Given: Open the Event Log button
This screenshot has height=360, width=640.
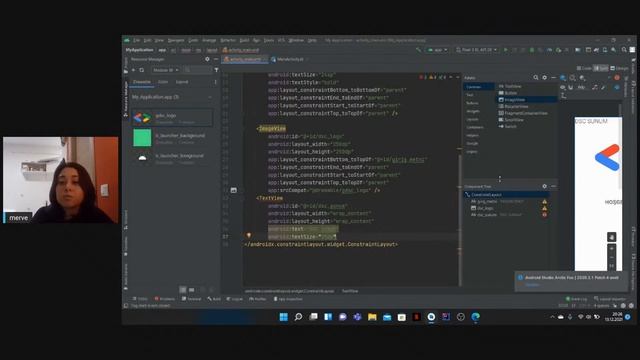Looking at the screenshot, I should point(576,299).
